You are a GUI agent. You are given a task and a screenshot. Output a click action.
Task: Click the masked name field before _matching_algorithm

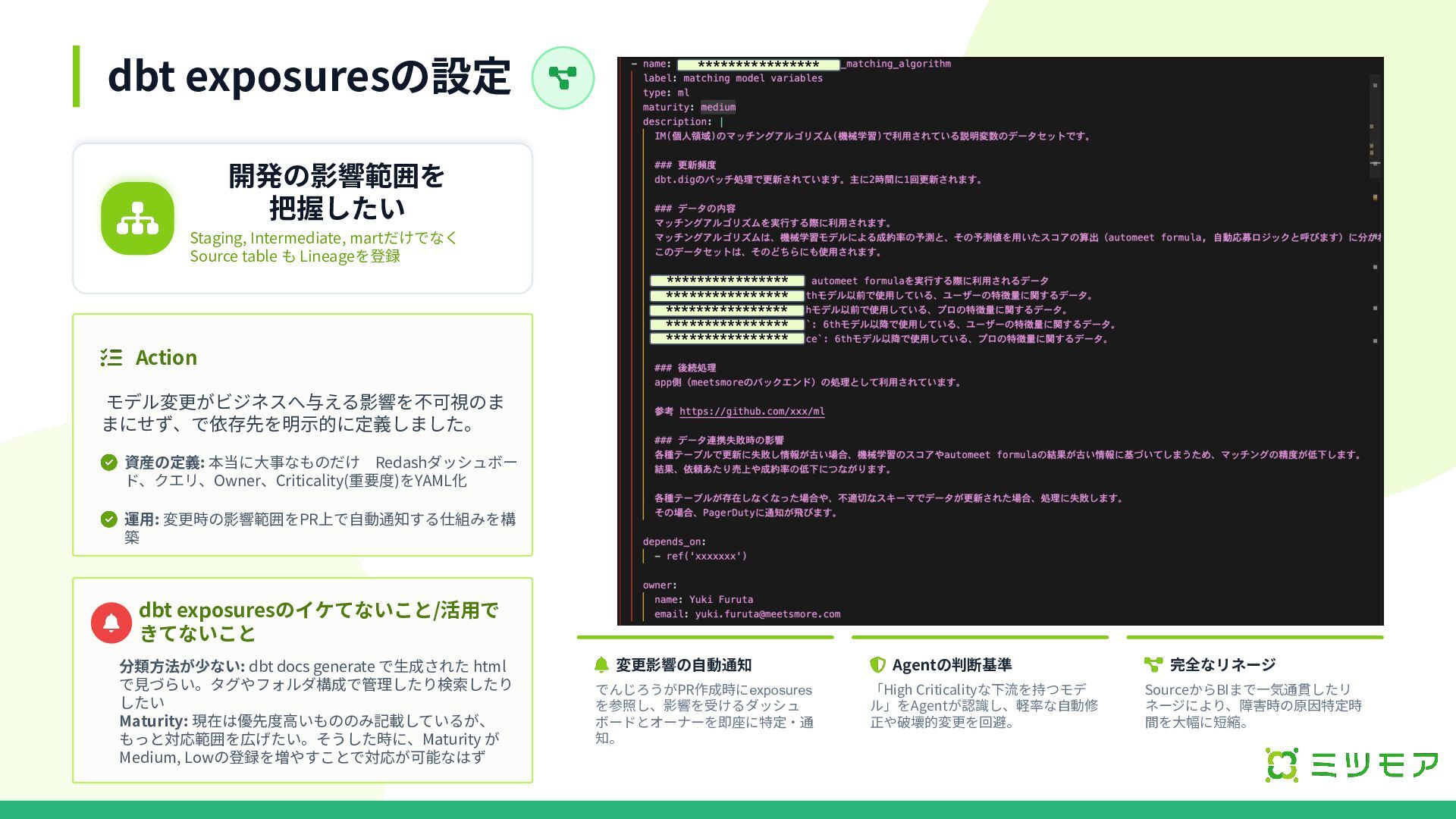coord(758,64)
